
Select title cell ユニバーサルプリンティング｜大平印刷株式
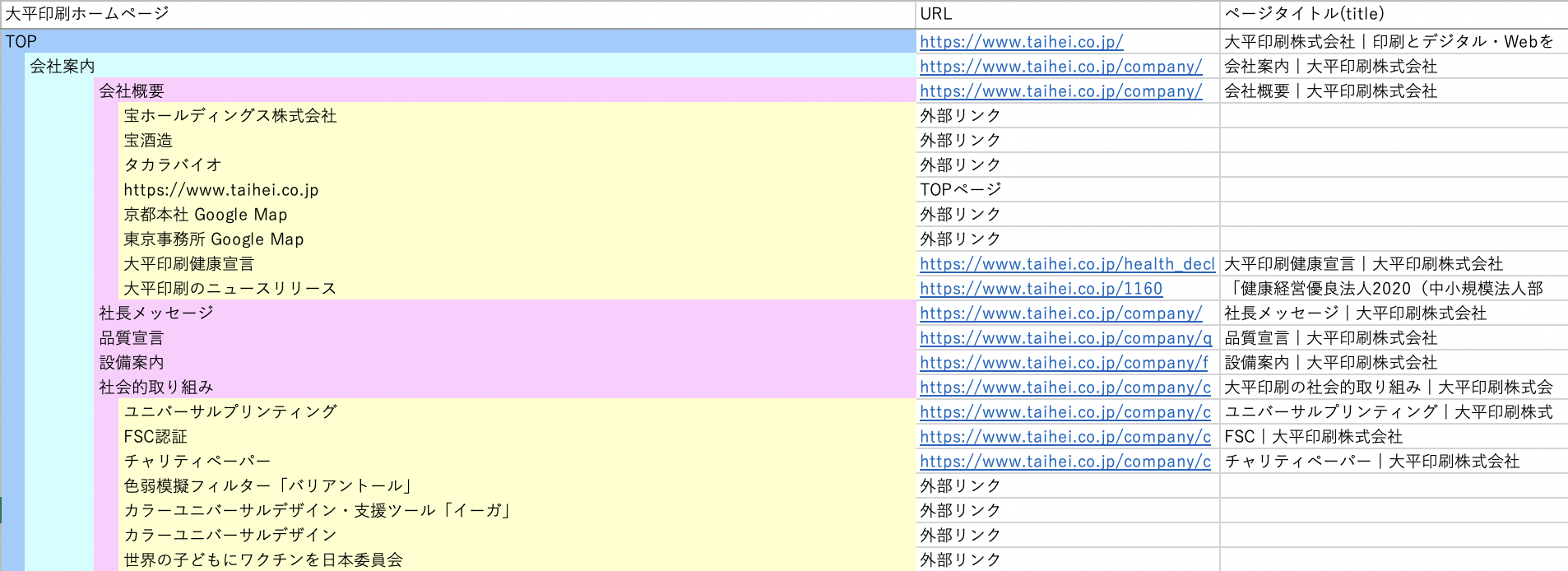(x=1394, y=411)
